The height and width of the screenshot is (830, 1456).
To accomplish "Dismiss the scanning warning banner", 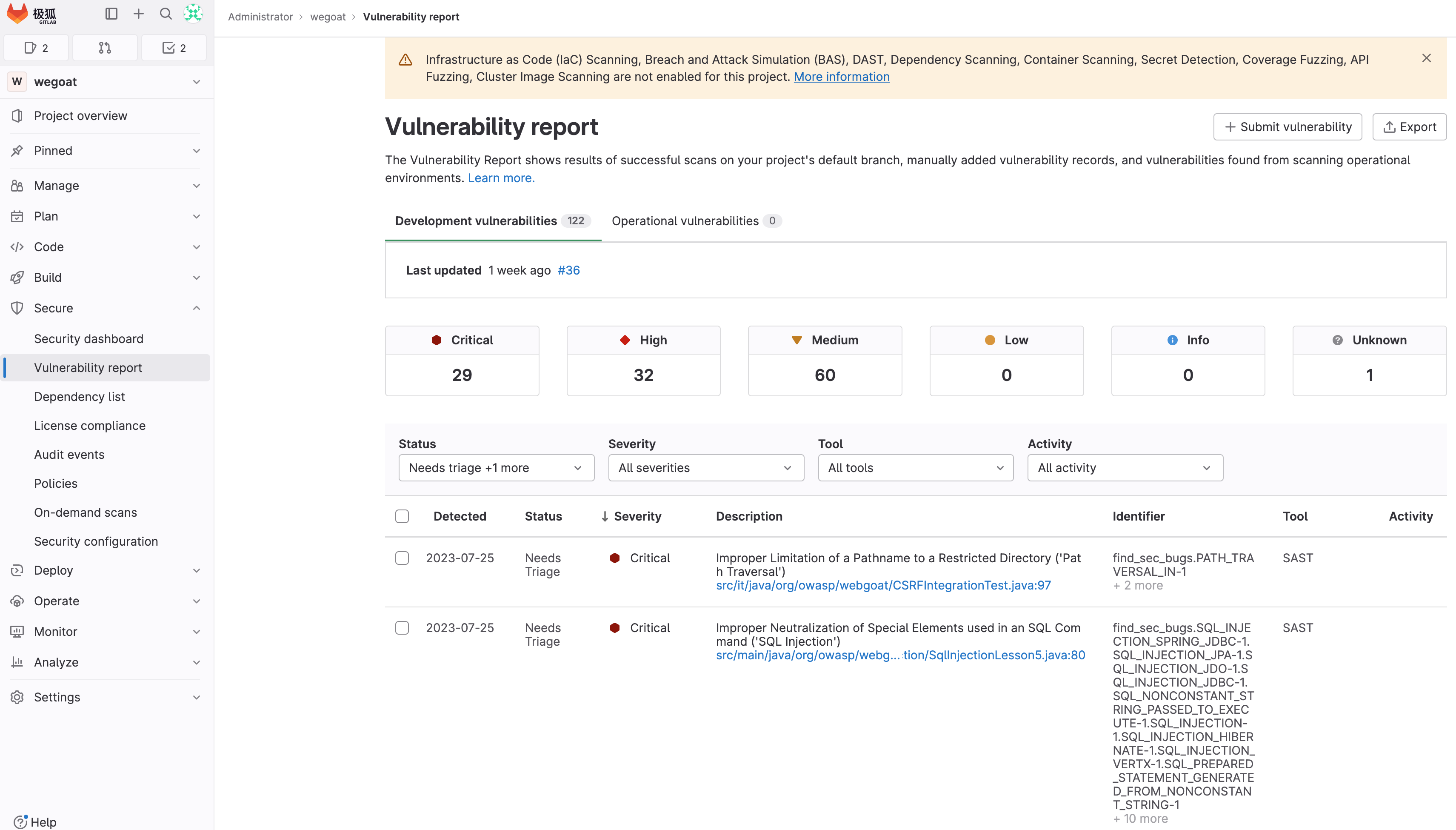I will point(1426,58).
